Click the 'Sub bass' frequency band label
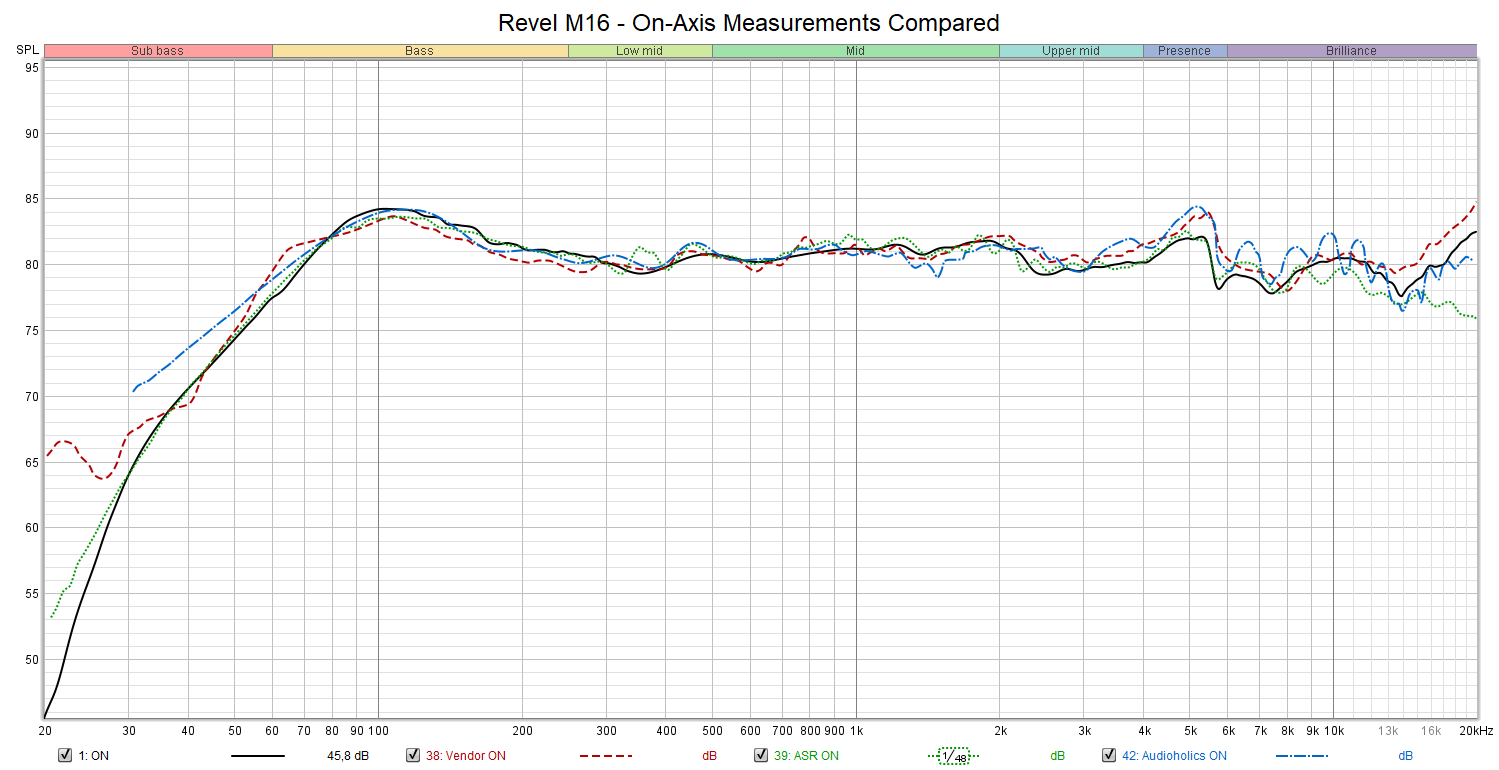 pos(158,51)
